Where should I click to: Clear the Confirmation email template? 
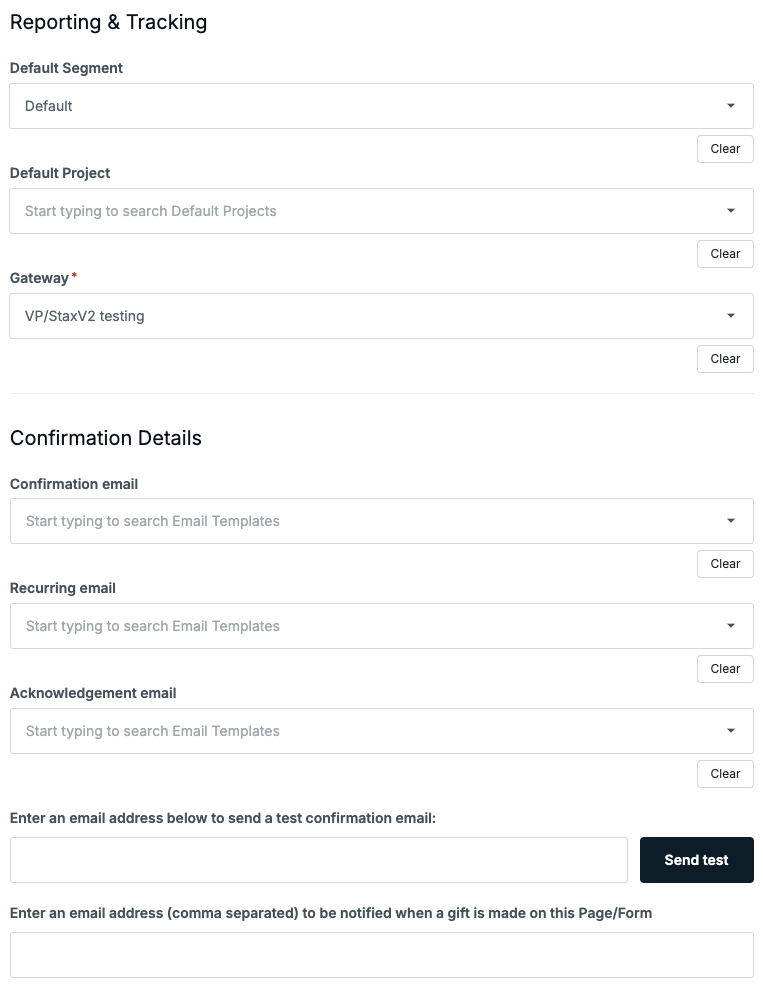pos(725,564)
